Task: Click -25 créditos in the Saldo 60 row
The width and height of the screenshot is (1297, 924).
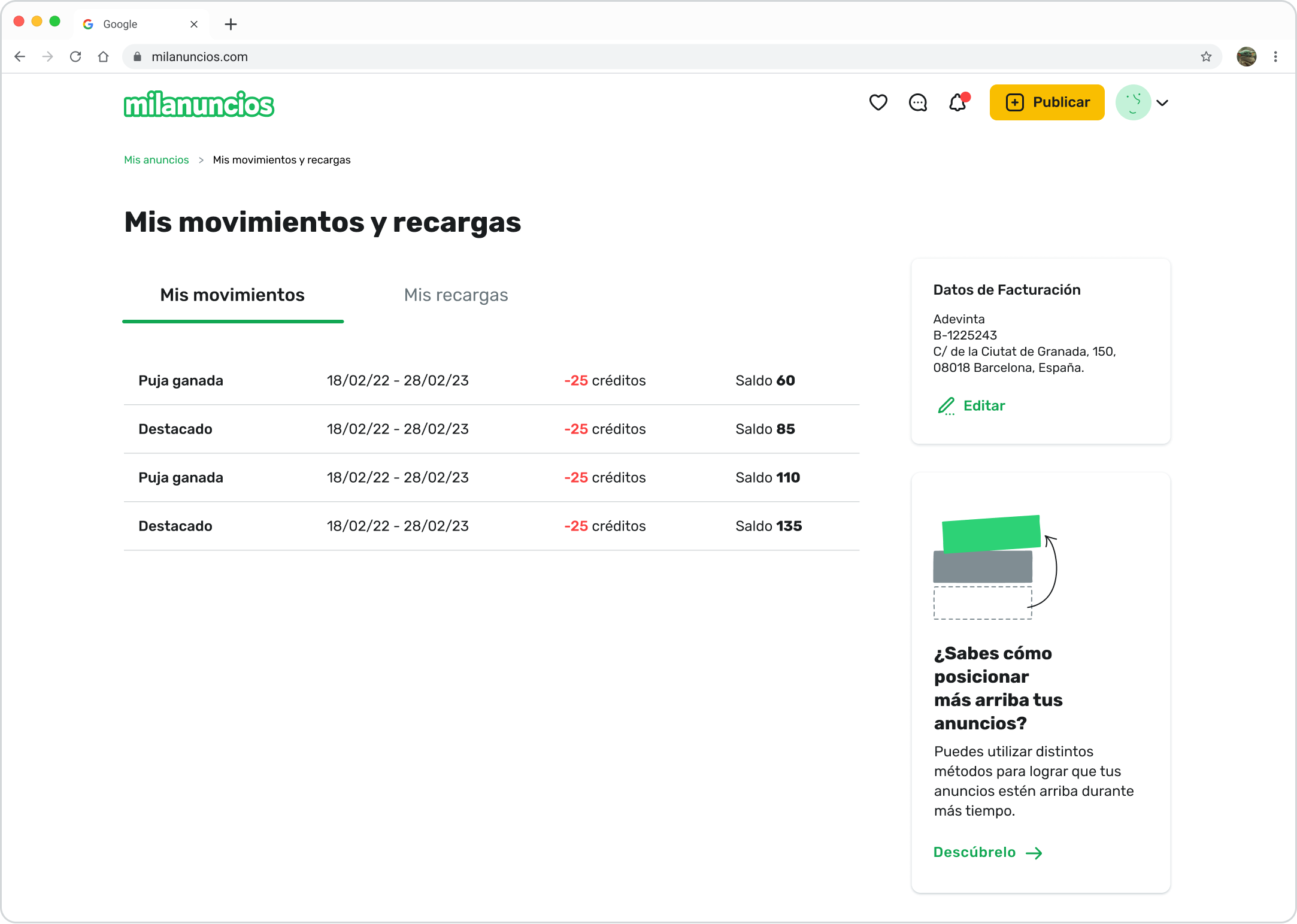Action: (605, 381)
